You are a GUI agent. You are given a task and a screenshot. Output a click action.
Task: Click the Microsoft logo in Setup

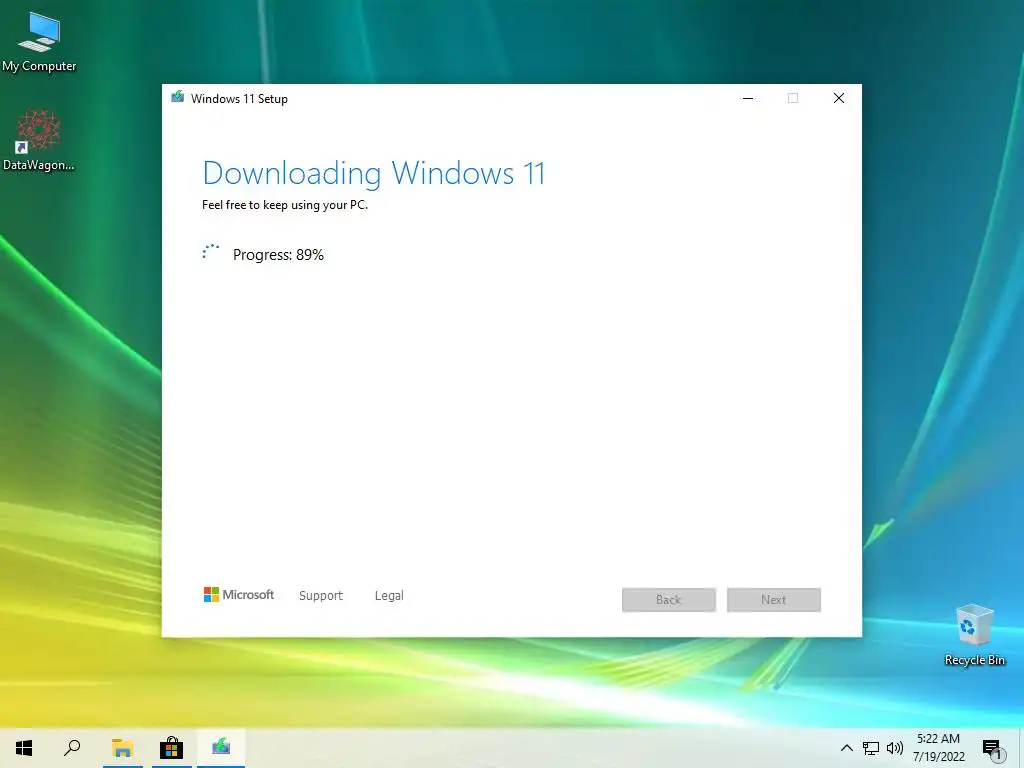pyautogui.click(x=238, y=594)
